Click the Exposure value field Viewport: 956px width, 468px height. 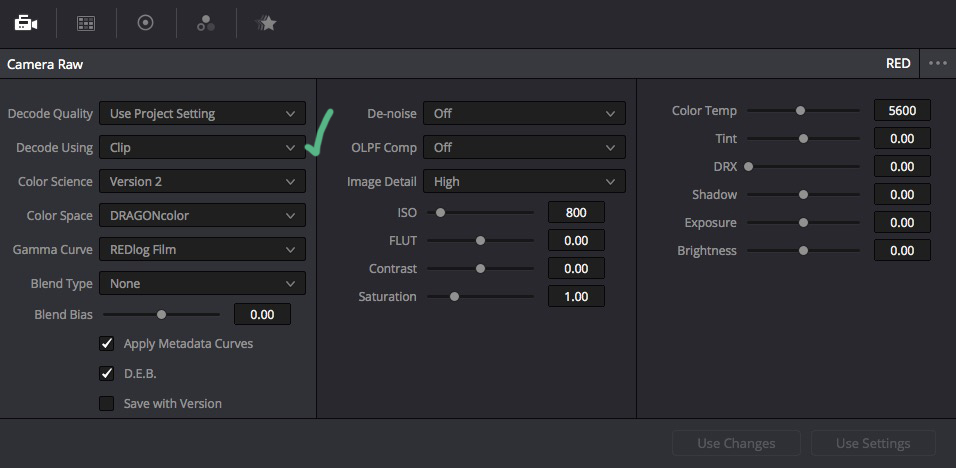click(902, 222)
